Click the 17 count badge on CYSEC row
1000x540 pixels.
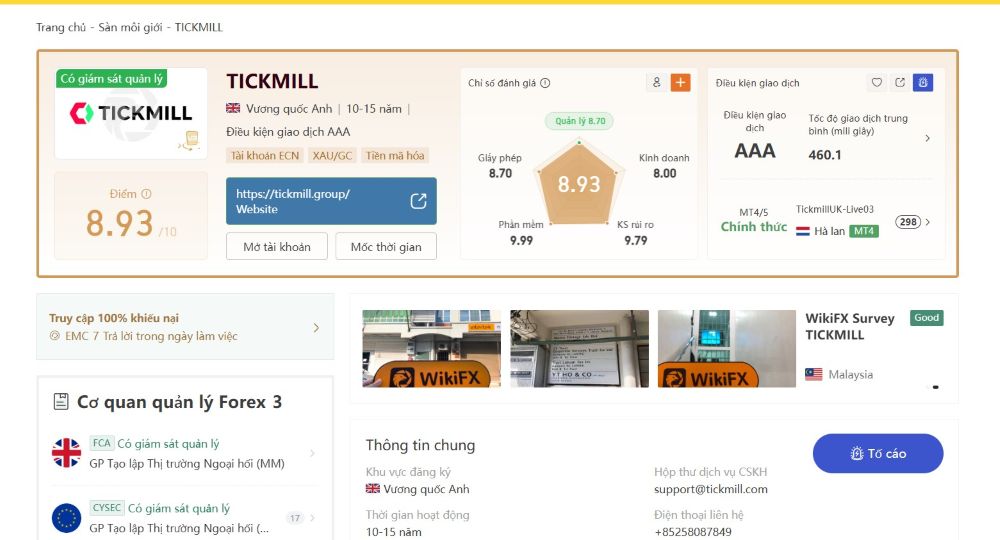point(295,518)
